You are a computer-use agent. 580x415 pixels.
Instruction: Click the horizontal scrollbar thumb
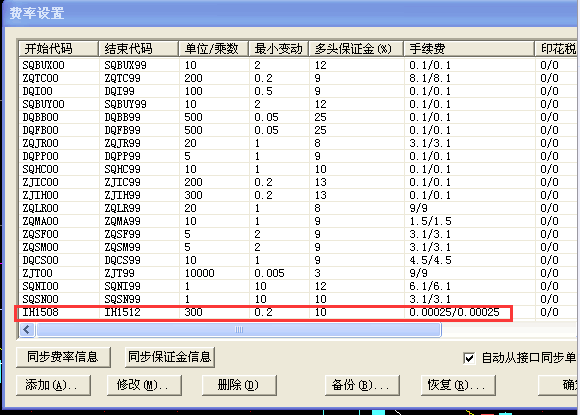239,329
